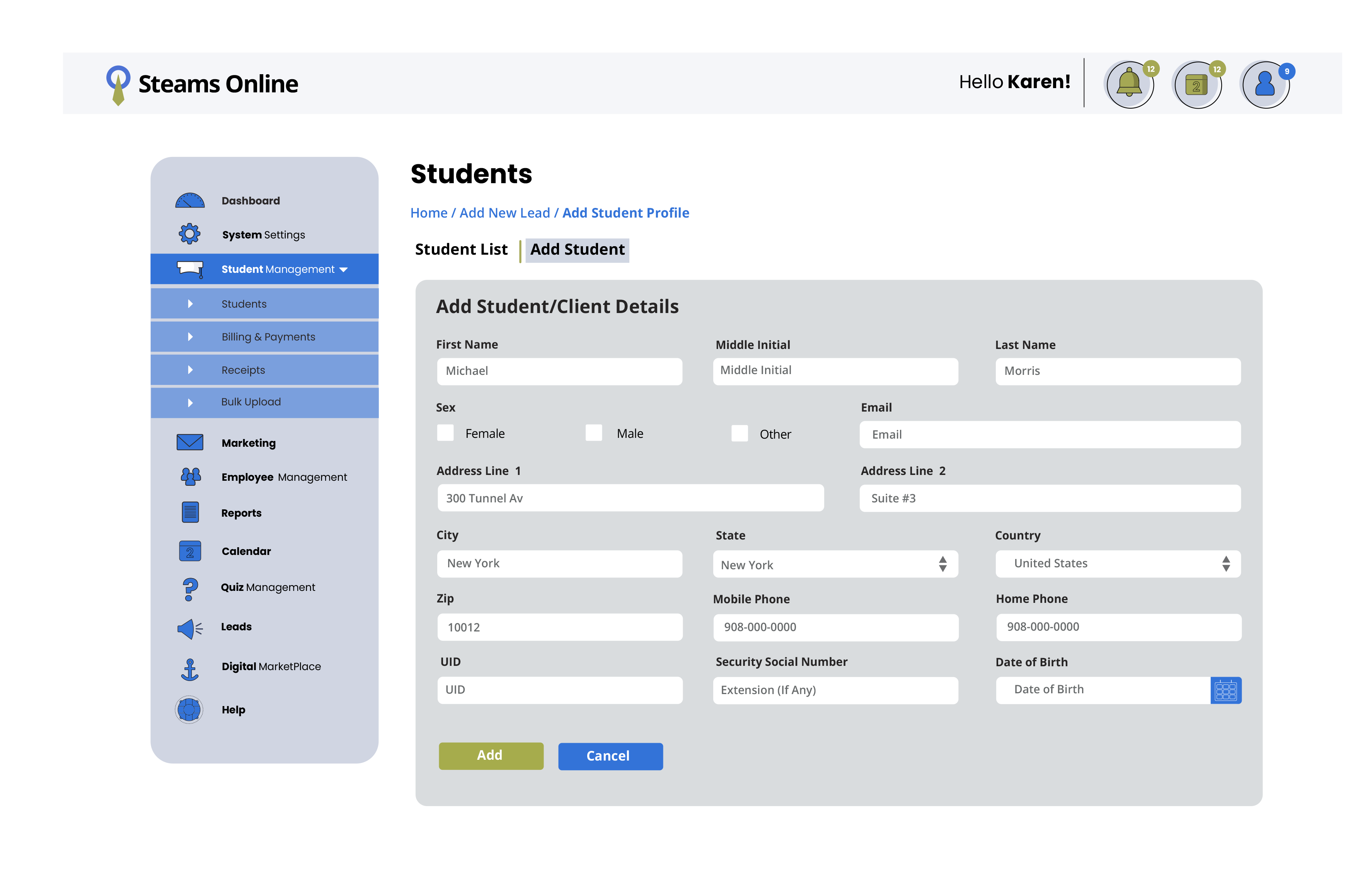1372x890 pixels.
Task: Check the Male sex checkbox
Action: pos(593,433)
